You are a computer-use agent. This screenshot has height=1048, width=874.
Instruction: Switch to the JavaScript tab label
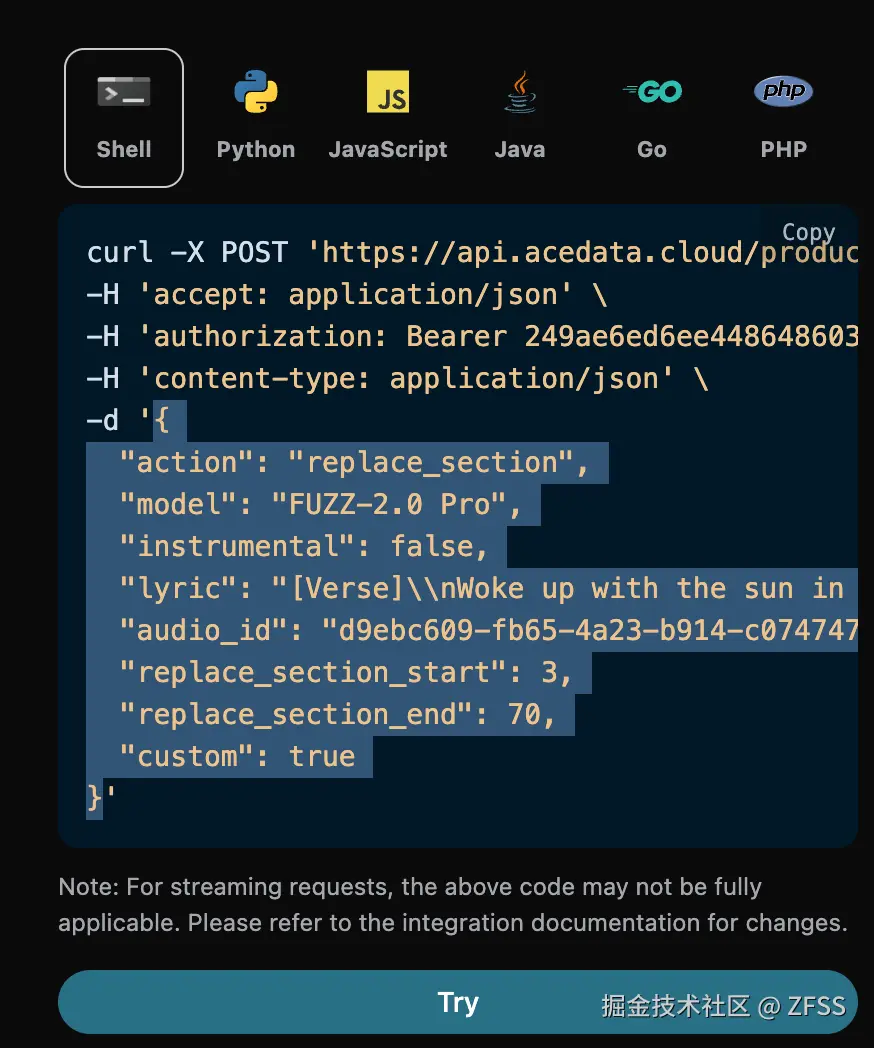[x=388, y=150]
